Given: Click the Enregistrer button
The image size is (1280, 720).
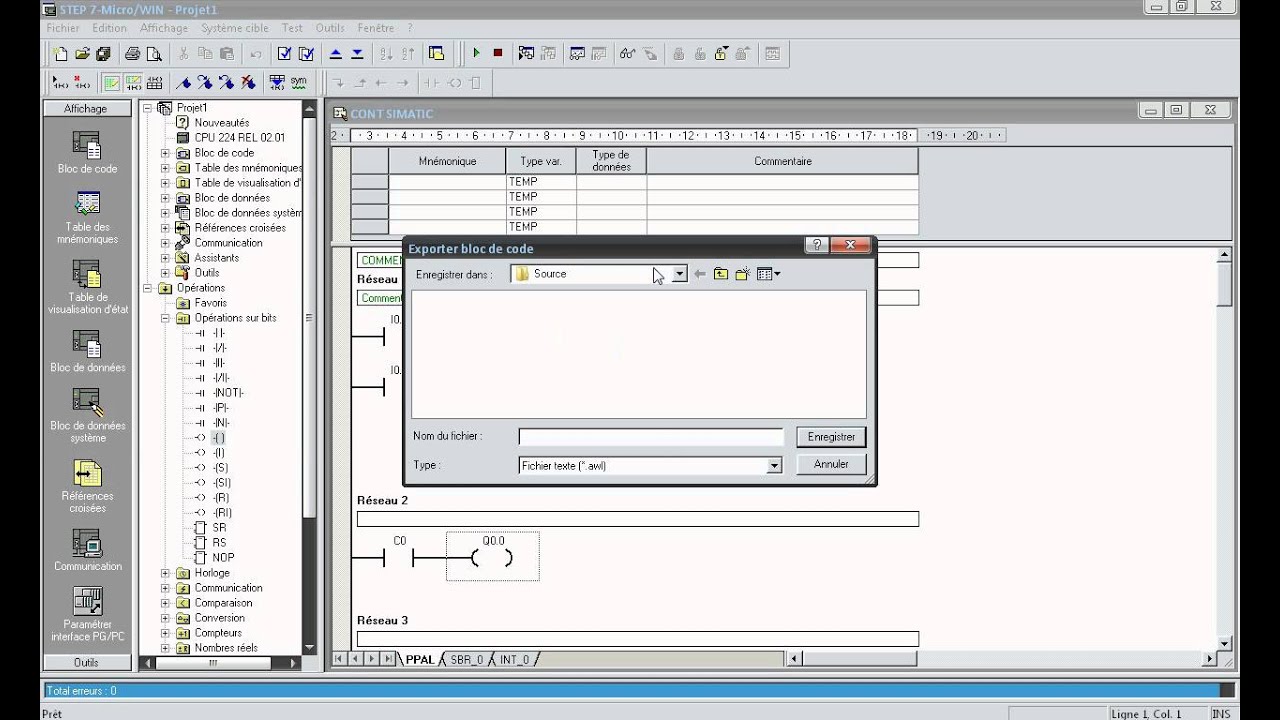Looking at the screenshot, I should click(x=831, y=437).
